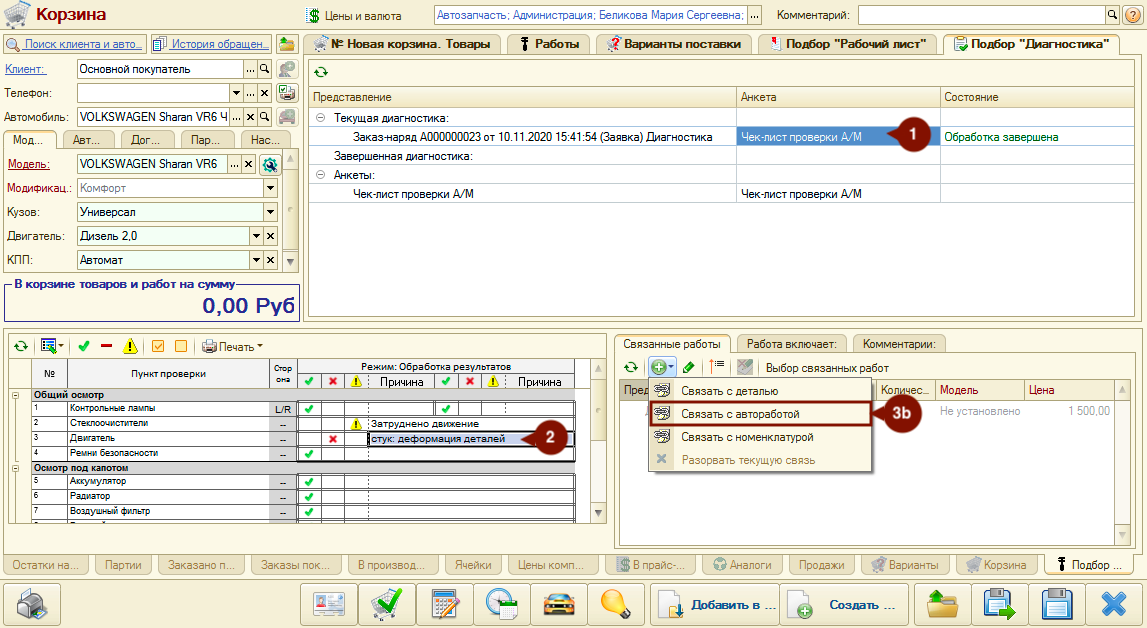Image resolution: width=1147 pixels, height=628 pixels.
Task: Open the Кузов dropdown arrow
Action: (271, 212)
